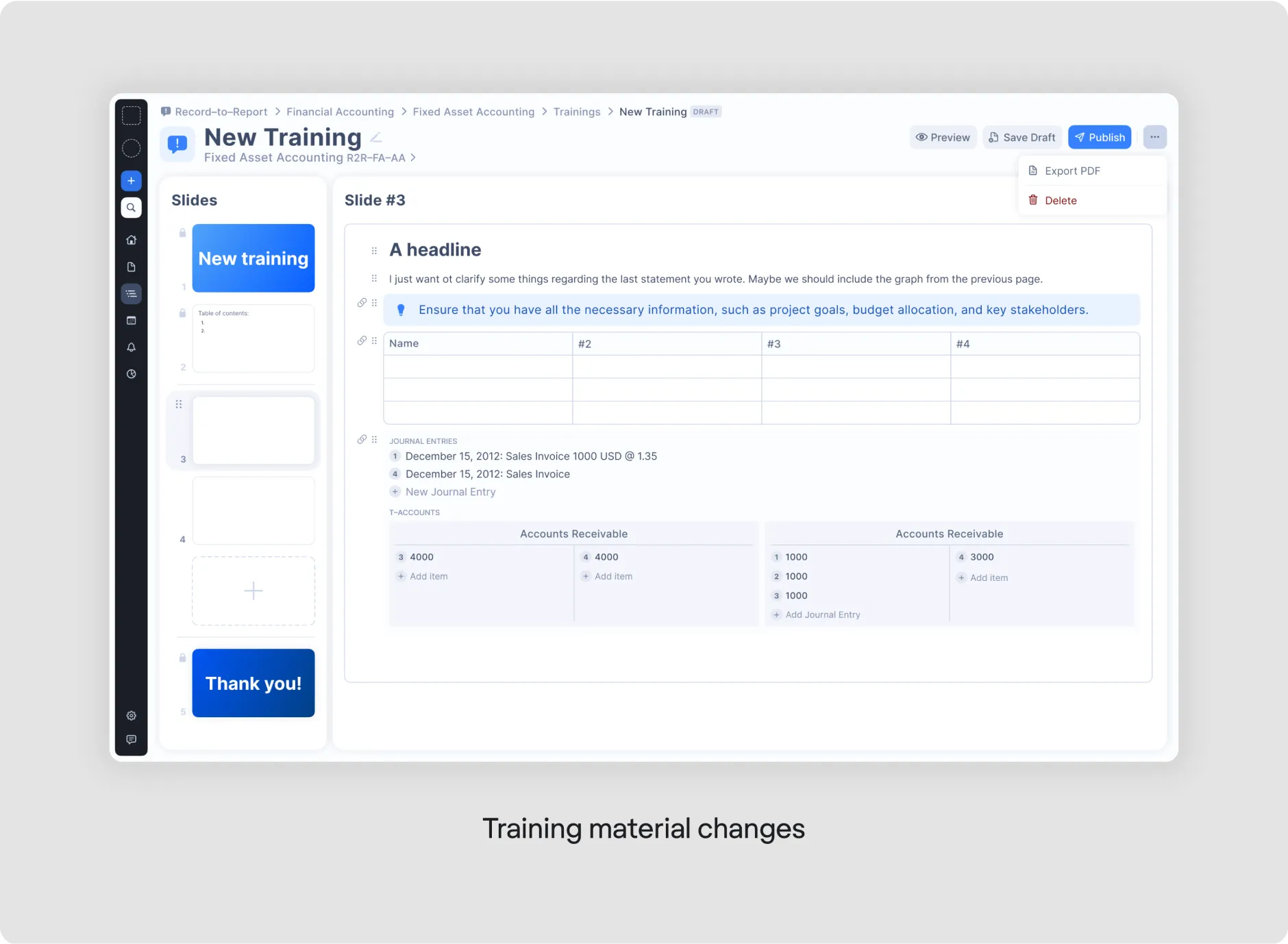This screenshot has width=1288, height=944.
Task: Select Delete from the context menu
Action: (1059, 200)
